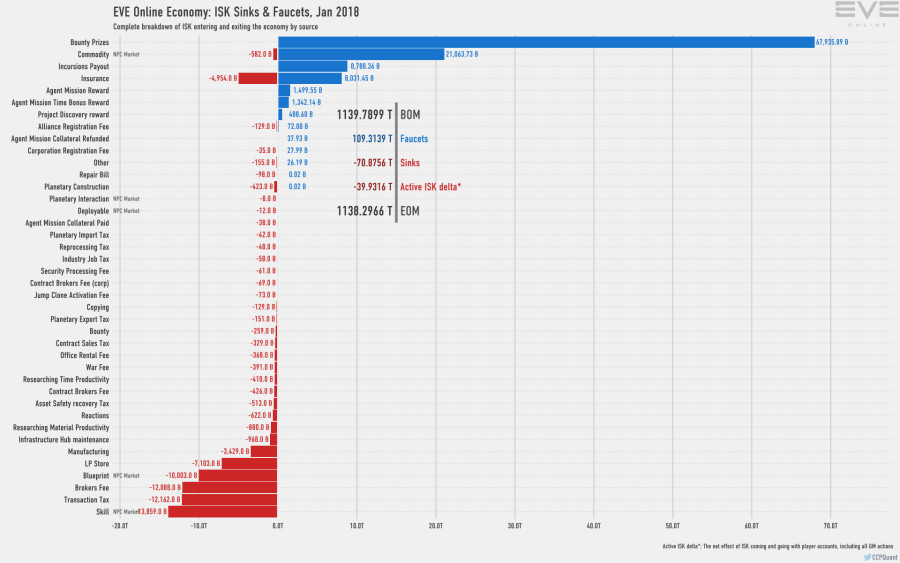The image size is (900, 563).
Task: Select the 'Incursions Payout' label
Action: click(84, 67)
